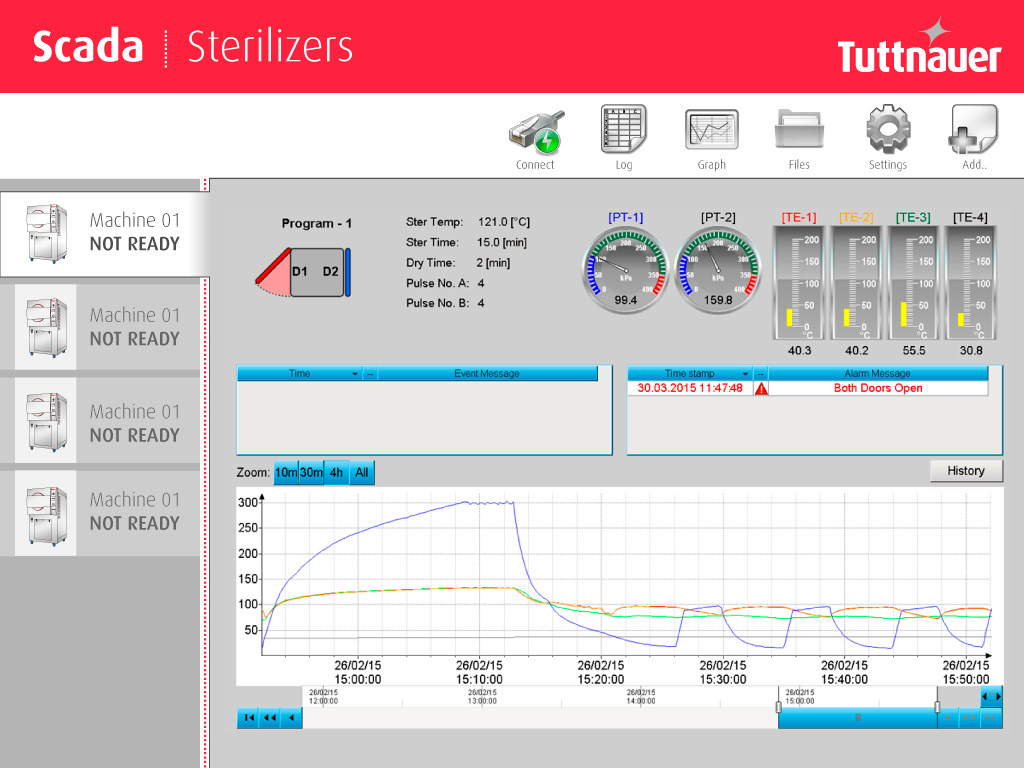The height and width of the screenshot is (768, 1024).
Task: Open the Files folder icon
Action: [799, 129]
